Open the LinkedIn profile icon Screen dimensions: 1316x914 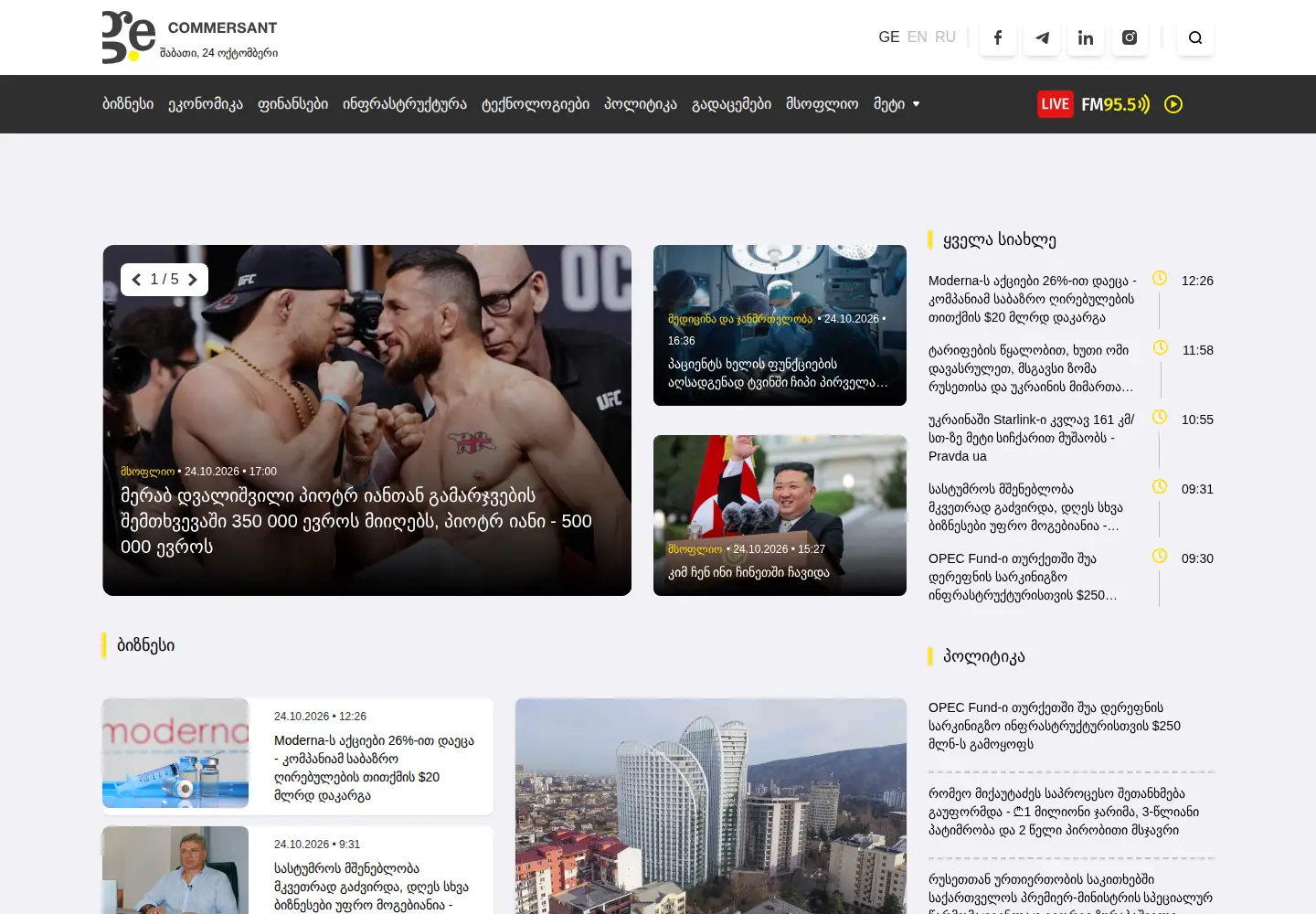point(1086,37)
